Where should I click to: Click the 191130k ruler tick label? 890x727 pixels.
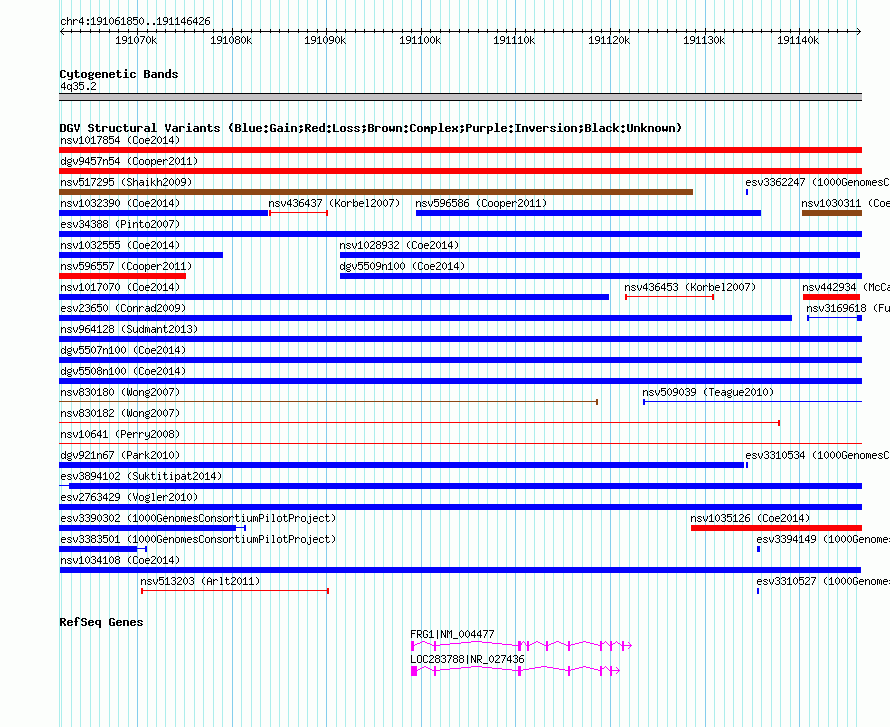coord(704,40)
